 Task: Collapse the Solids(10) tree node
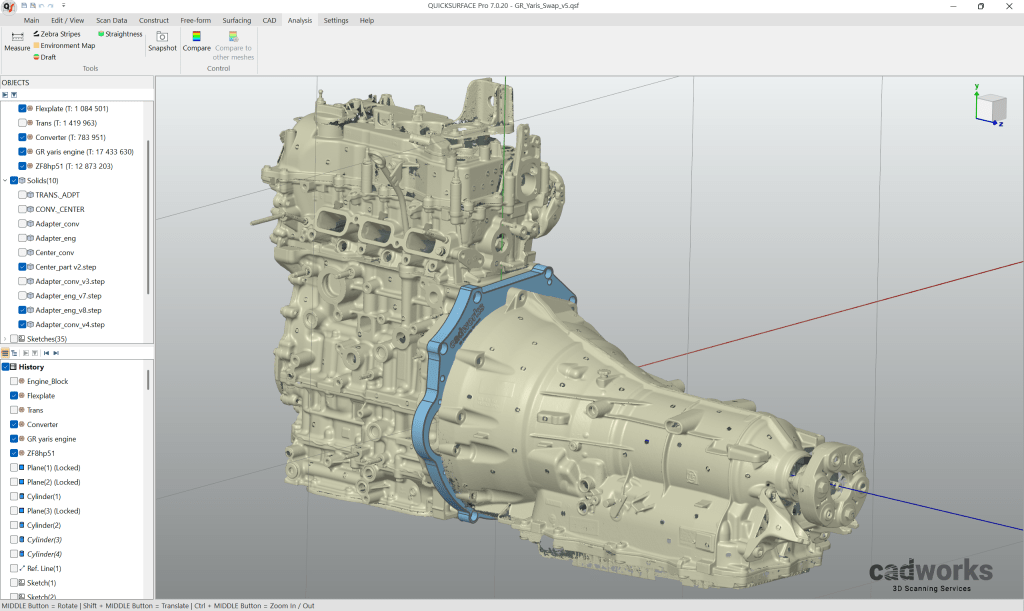(6, 180)
